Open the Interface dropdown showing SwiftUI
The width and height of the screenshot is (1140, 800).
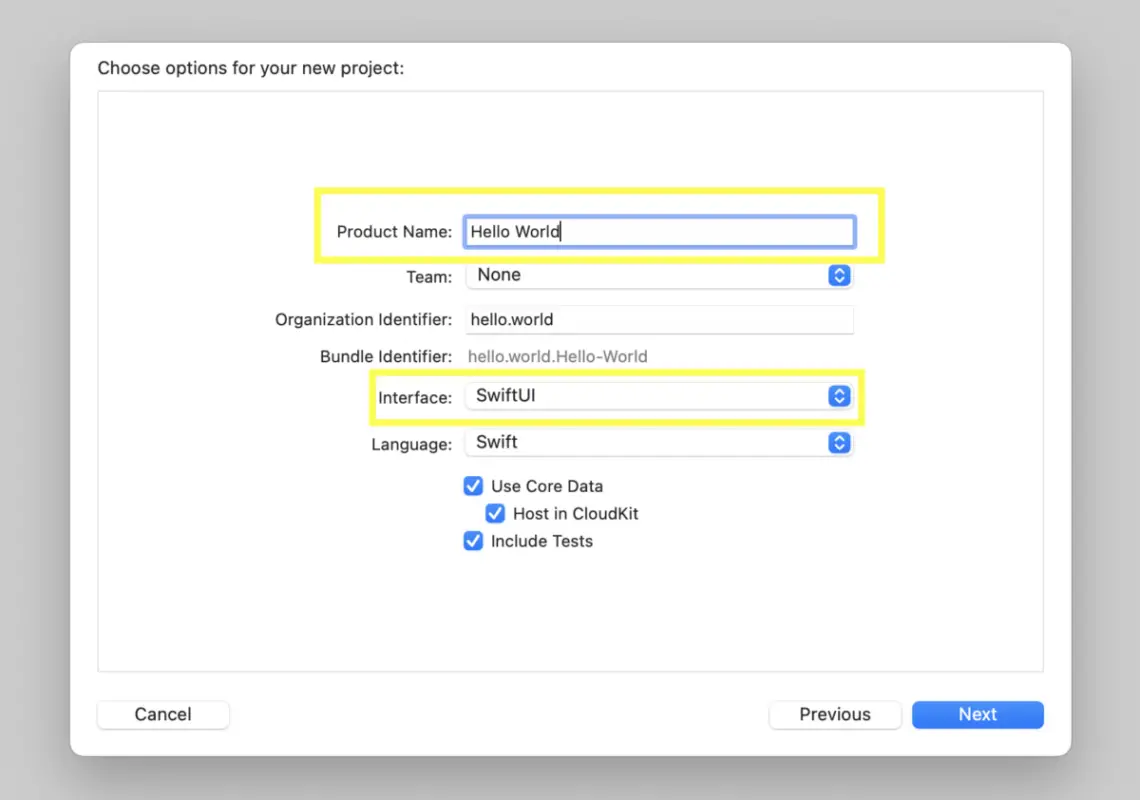click(x=659, y=396)
